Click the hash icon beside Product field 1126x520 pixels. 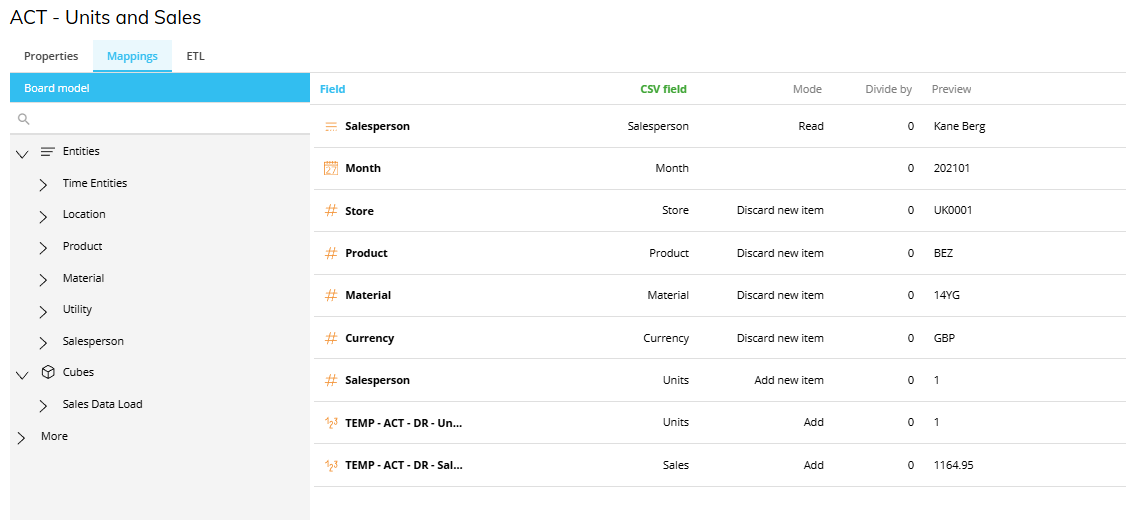tap(331, 253)
